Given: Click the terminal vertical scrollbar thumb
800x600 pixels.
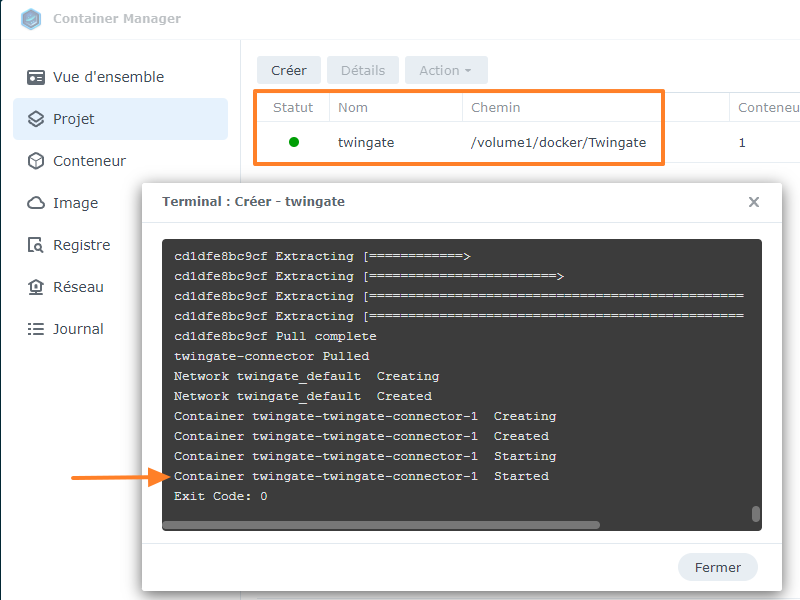Looking at the screenshot, I should pyautogui.click(x=756, y=514).
